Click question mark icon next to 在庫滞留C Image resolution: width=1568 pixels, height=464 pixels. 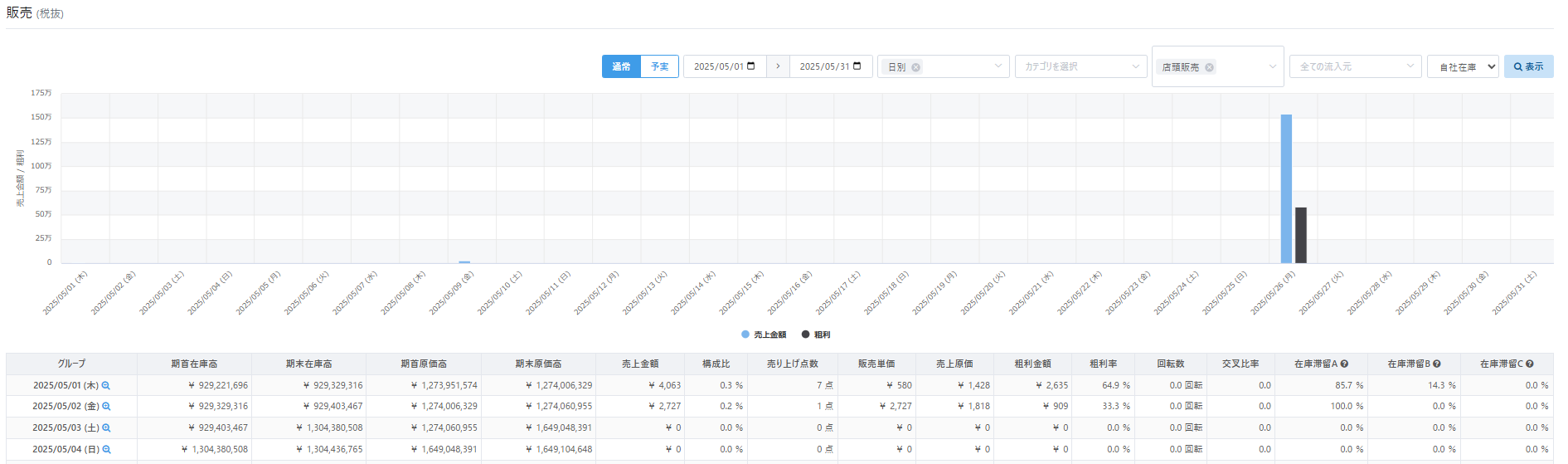(1529, 364)
